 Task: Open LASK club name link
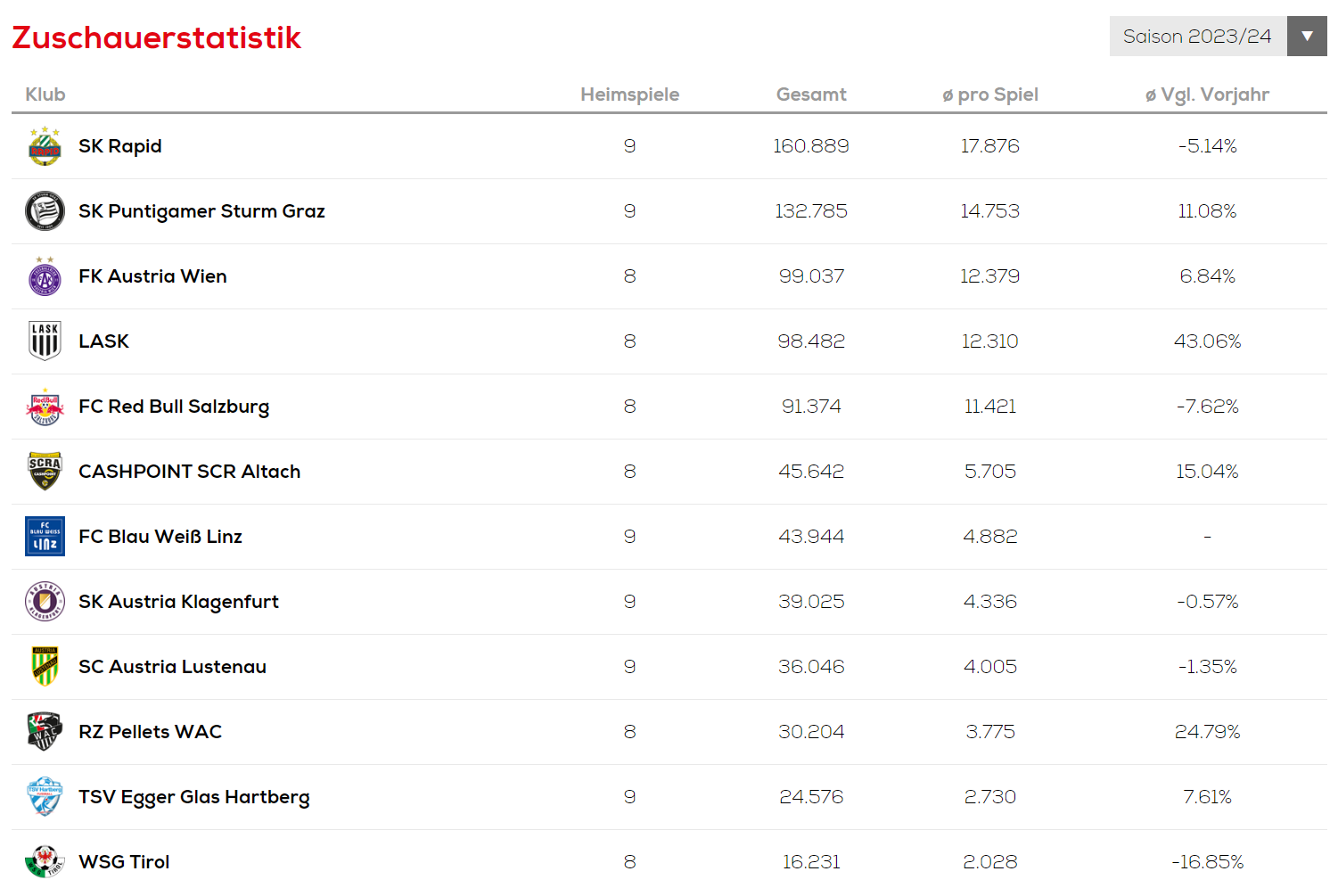103,341
